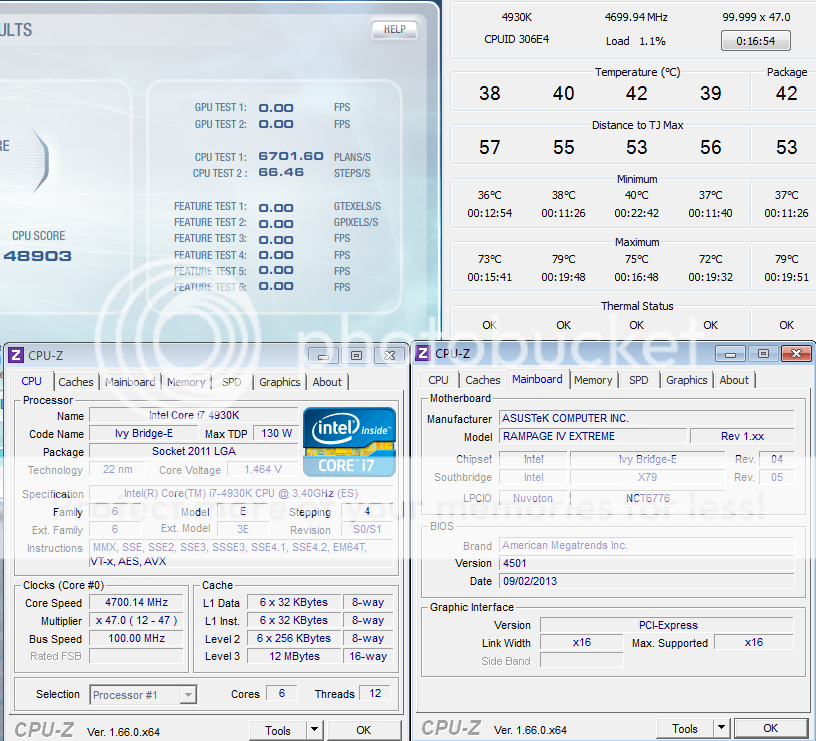Click the CPU-Z icon in left window title bar
The image size is (816, 741).
tap(16, 355)
